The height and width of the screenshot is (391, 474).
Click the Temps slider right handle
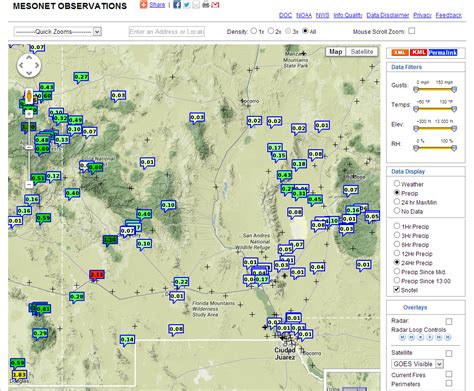coord(454,109)
